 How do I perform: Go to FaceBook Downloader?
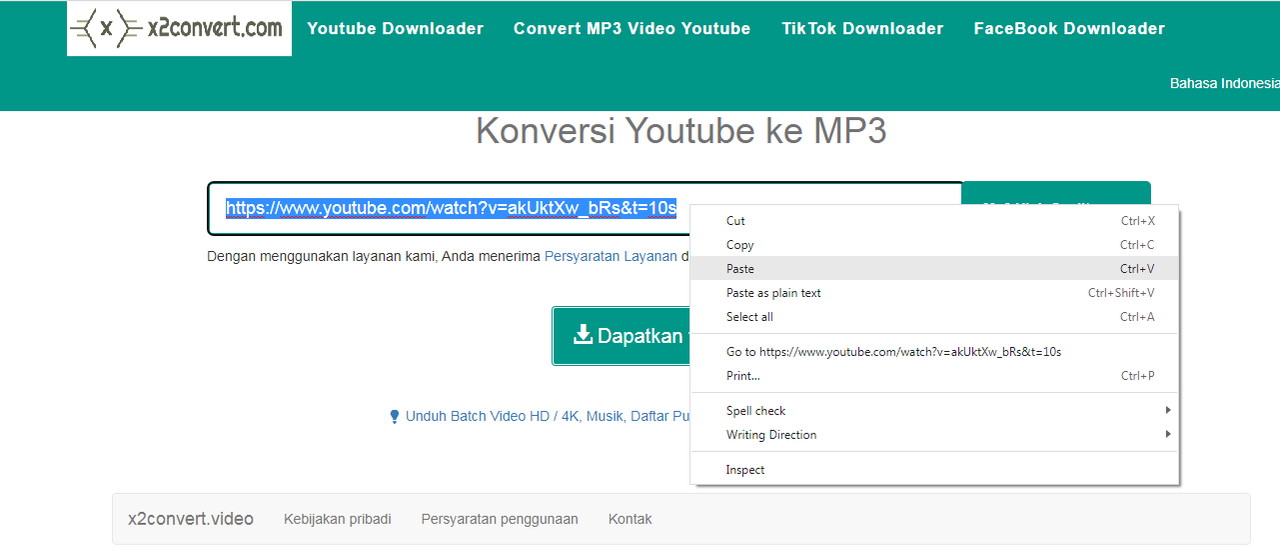[x=1069, y=29]
